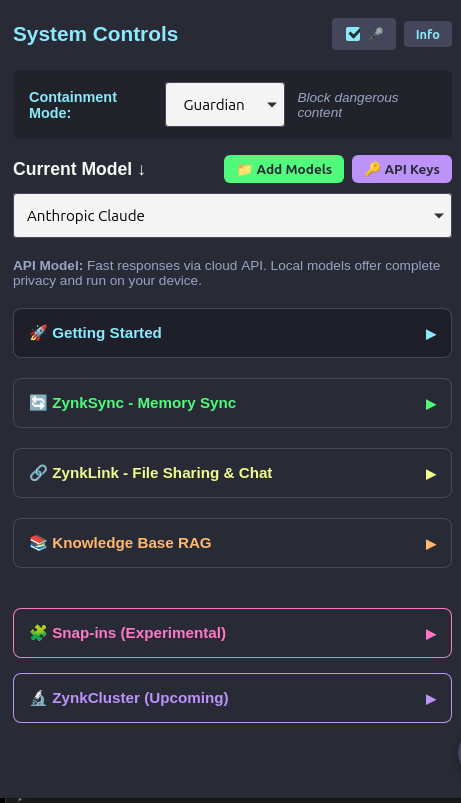
Task: Expand Getting Started with its arrow
Action: click(431, 334)
